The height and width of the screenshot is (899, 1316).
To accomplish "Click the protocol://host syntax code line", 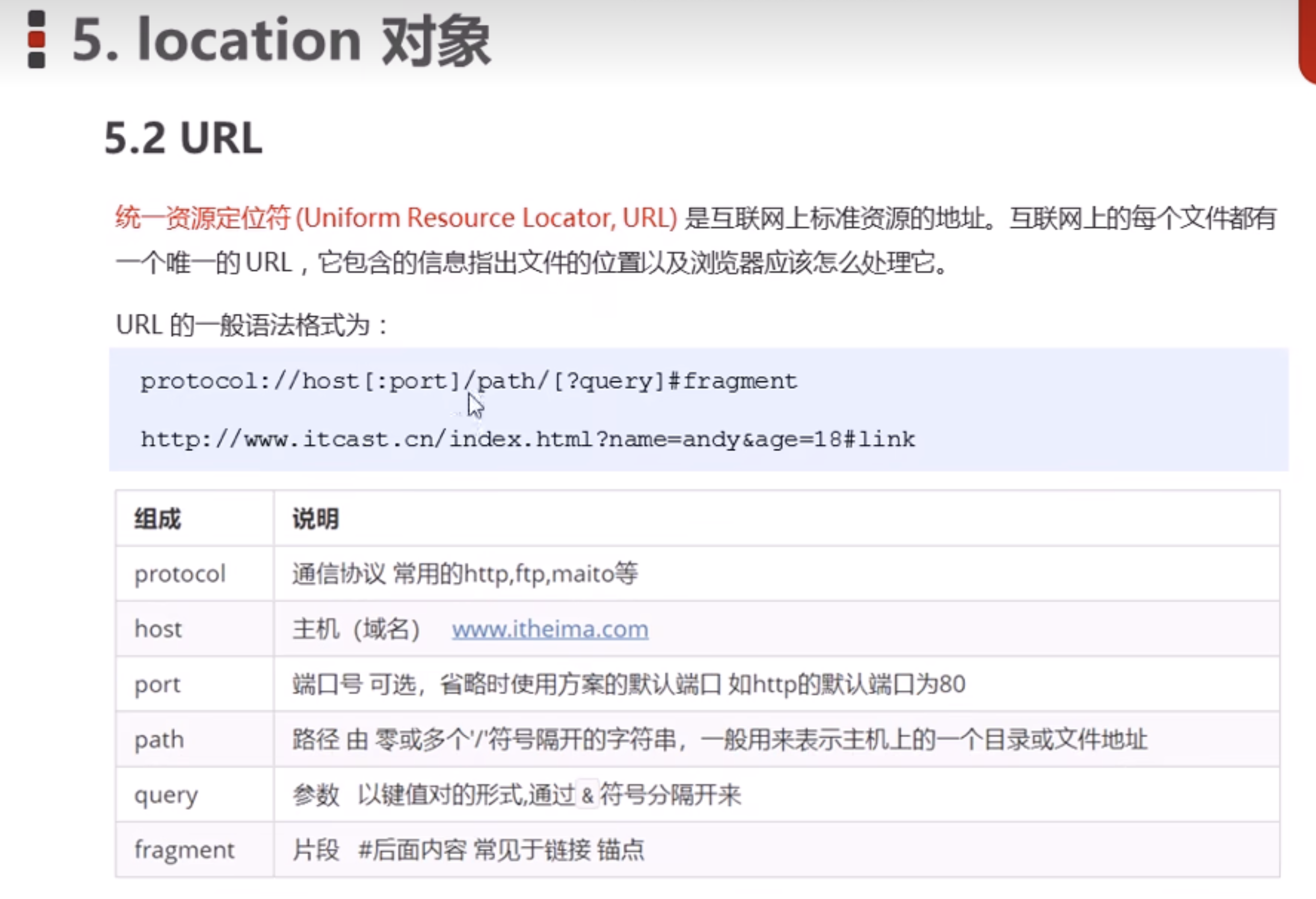I will click(468, 382).
